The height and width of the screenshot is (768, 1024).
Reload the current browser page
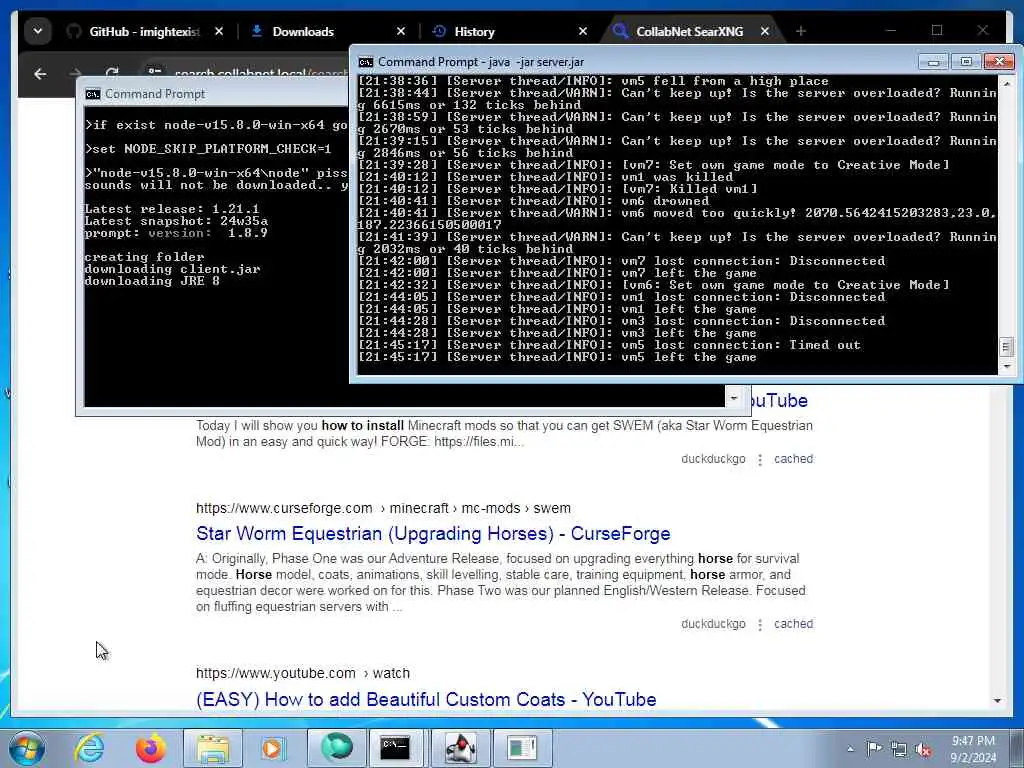[112, 72]
